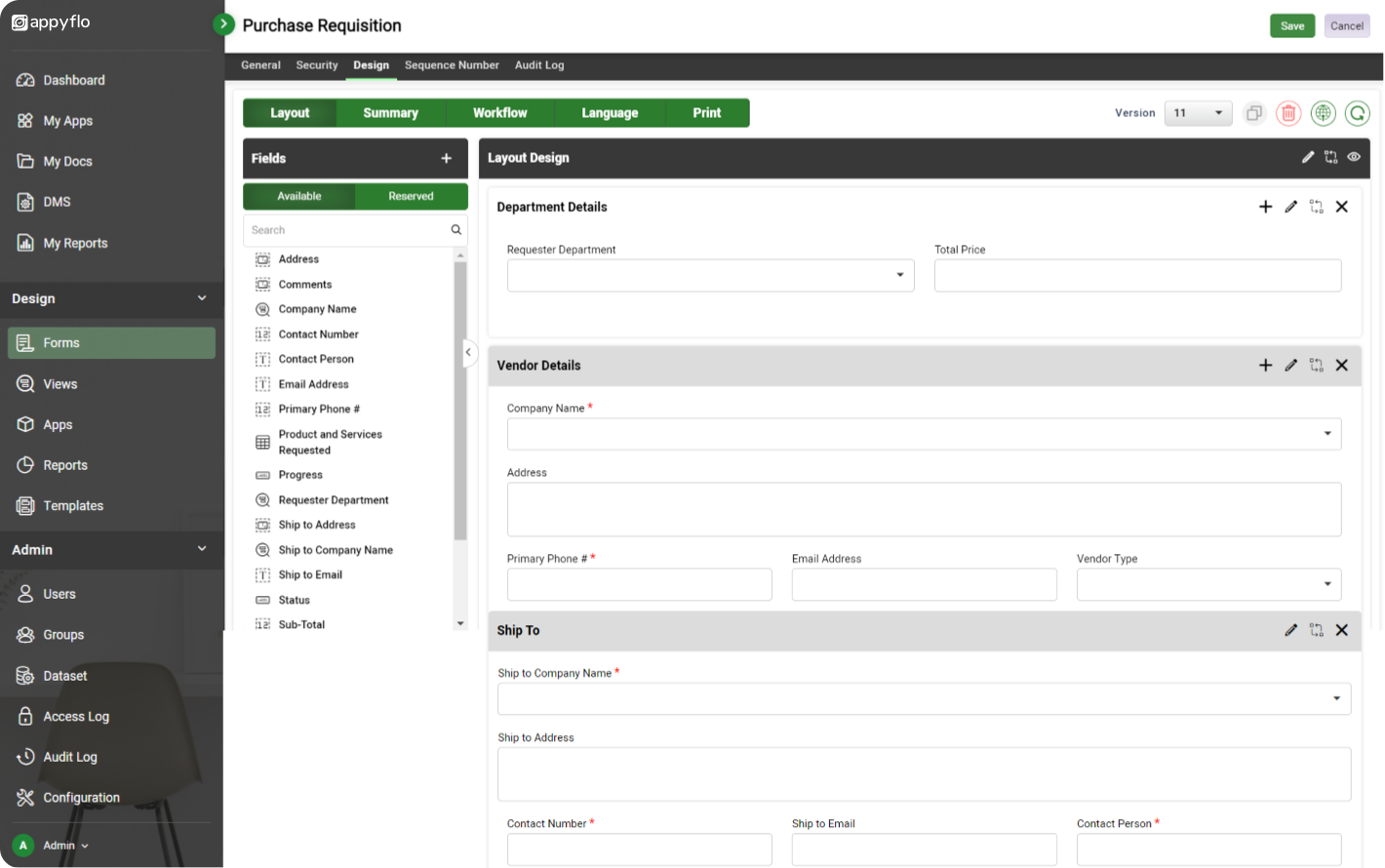Image resolution: width=1385 pixels, height=868 pixels.
Task: Click the red trash icon to delete the form
Action: click(x=1288, y=113)
